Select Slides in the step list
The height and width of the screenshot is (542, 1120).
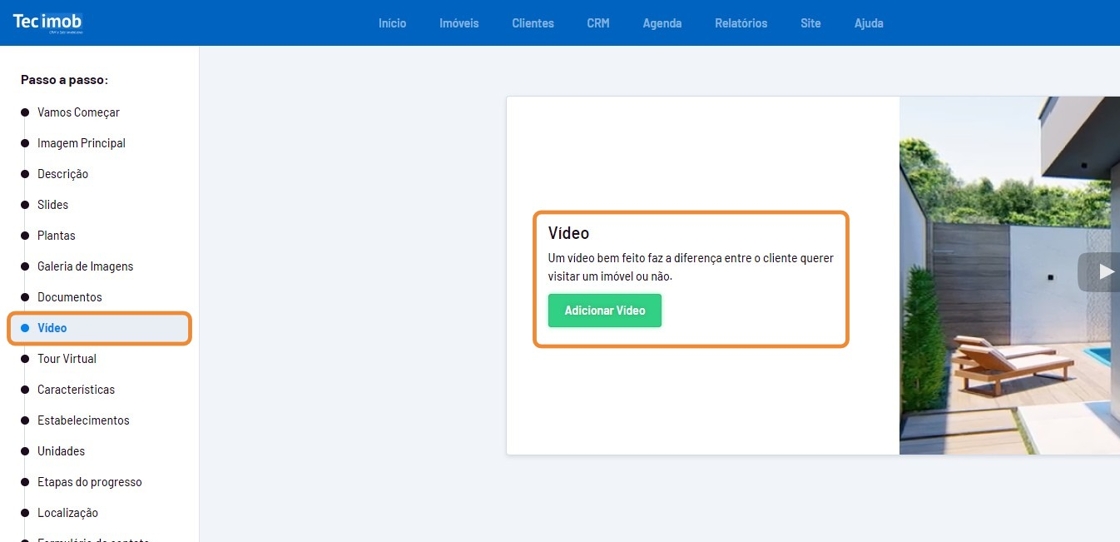tap(53, 205)
